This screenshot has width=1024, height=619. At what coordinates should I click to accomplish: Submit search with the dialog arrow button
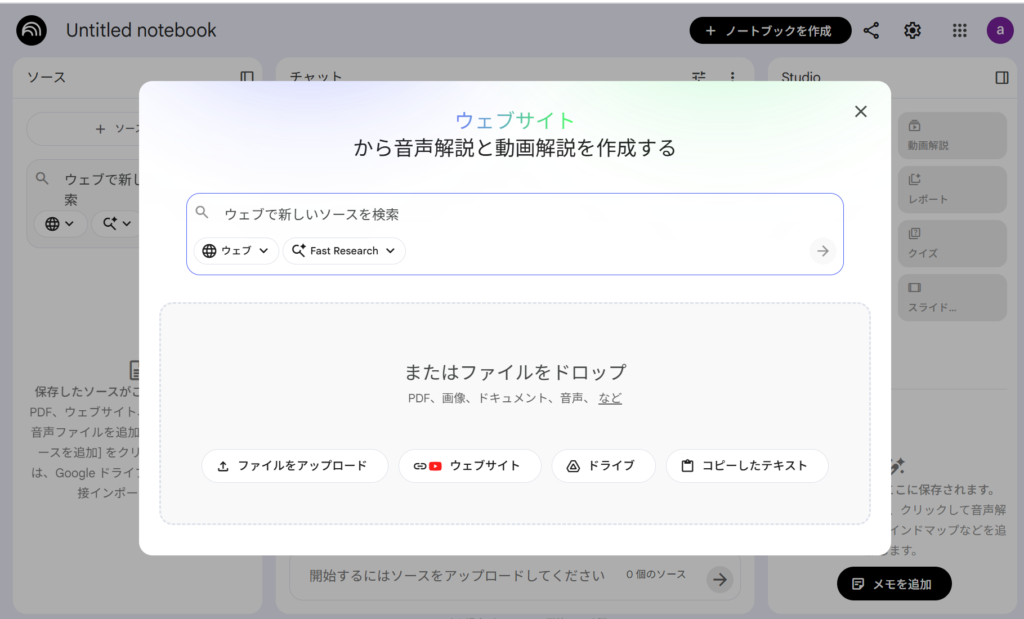823,251
